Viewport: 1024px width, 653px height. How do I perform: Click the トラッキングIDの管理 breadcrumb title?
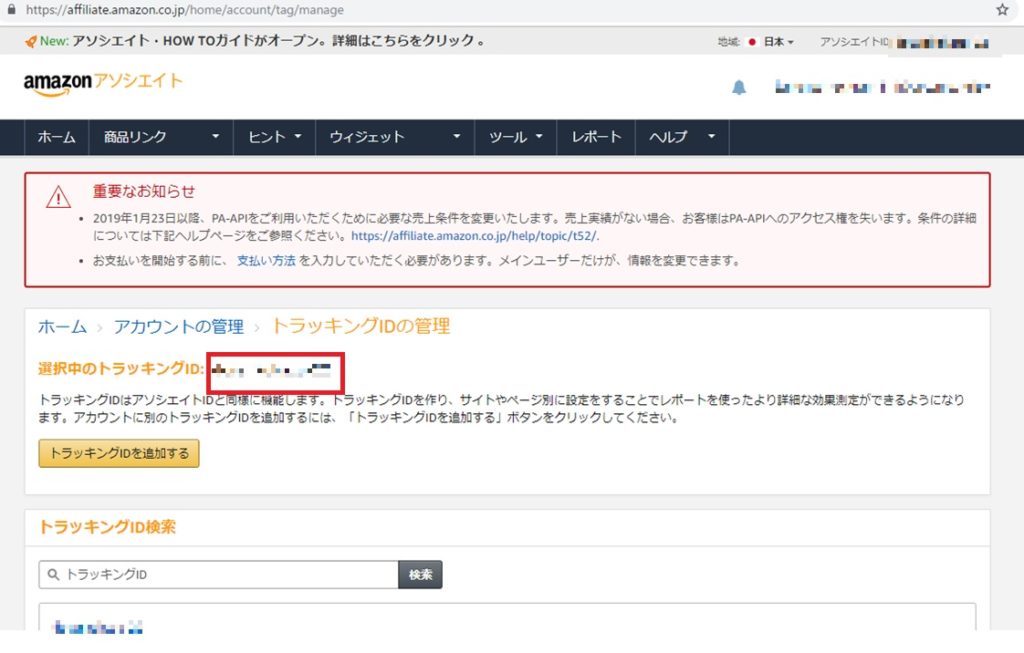(360, 326)
